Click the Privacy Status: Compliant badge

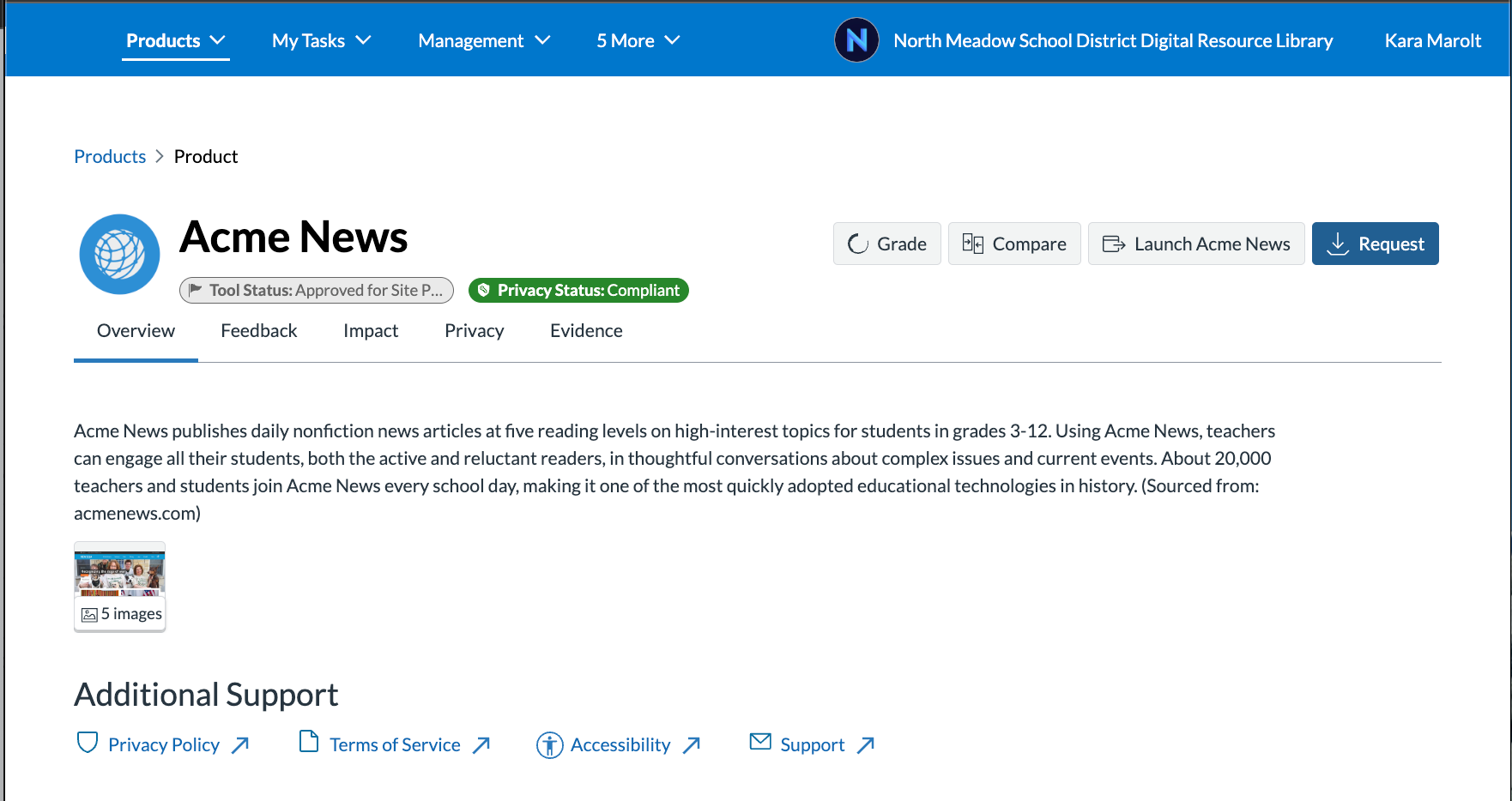click(578, 290)
